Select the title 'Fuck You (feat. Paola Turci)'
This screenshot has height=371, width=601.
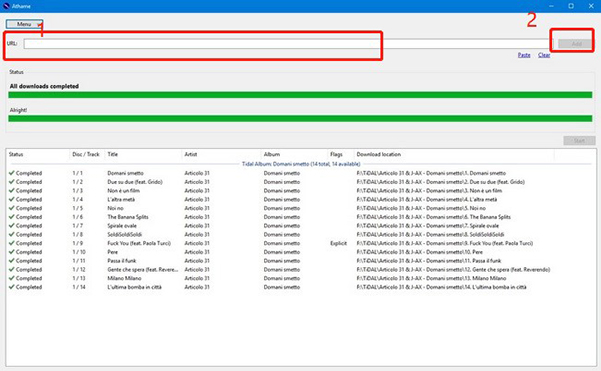pyautogui.click(x=139, y=243)
